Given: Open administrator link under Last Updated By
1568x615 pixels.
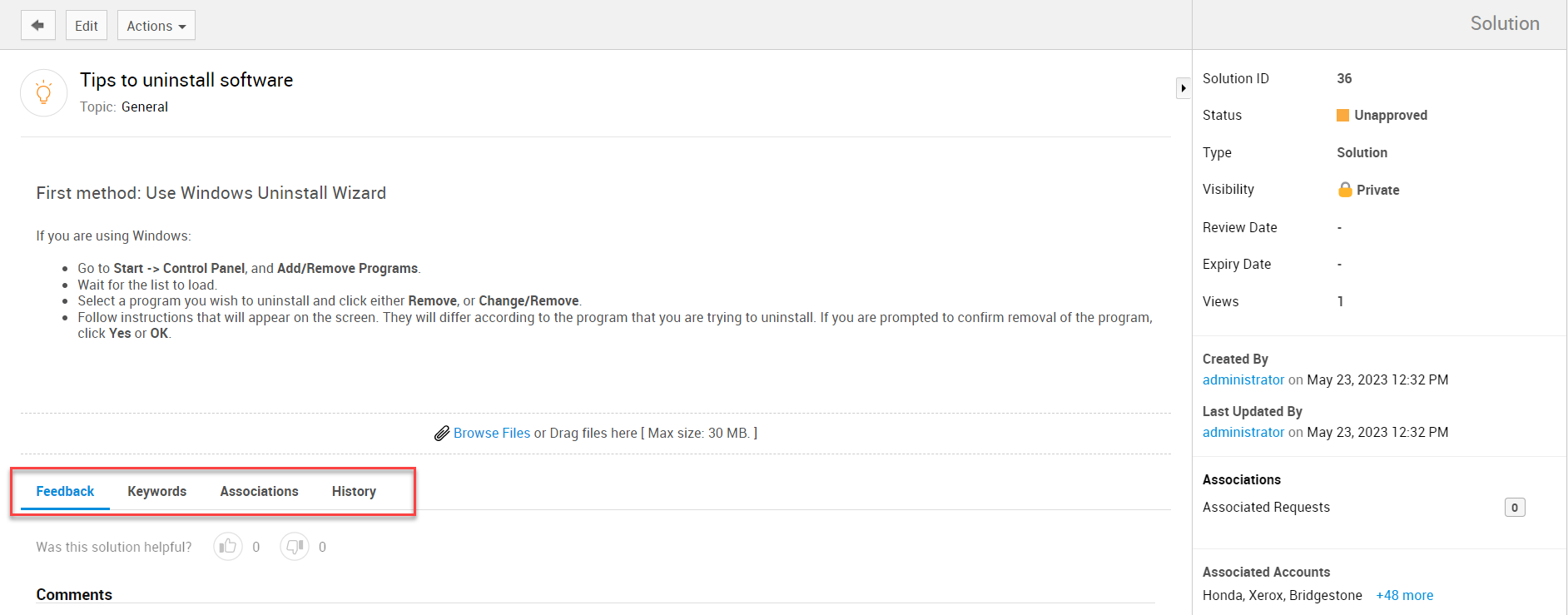Looking at the screenshot, I should pyautogui.click(x=1243, y=432).
